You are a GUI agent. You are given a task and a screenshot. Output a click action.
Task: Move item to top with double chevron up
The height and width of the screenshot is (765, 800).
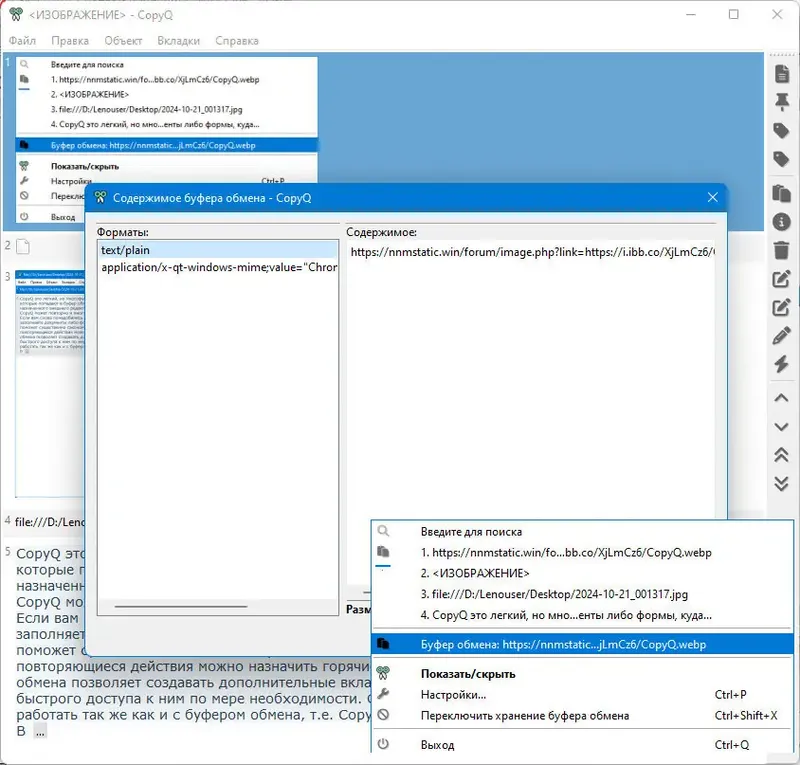tap(782, 455)
